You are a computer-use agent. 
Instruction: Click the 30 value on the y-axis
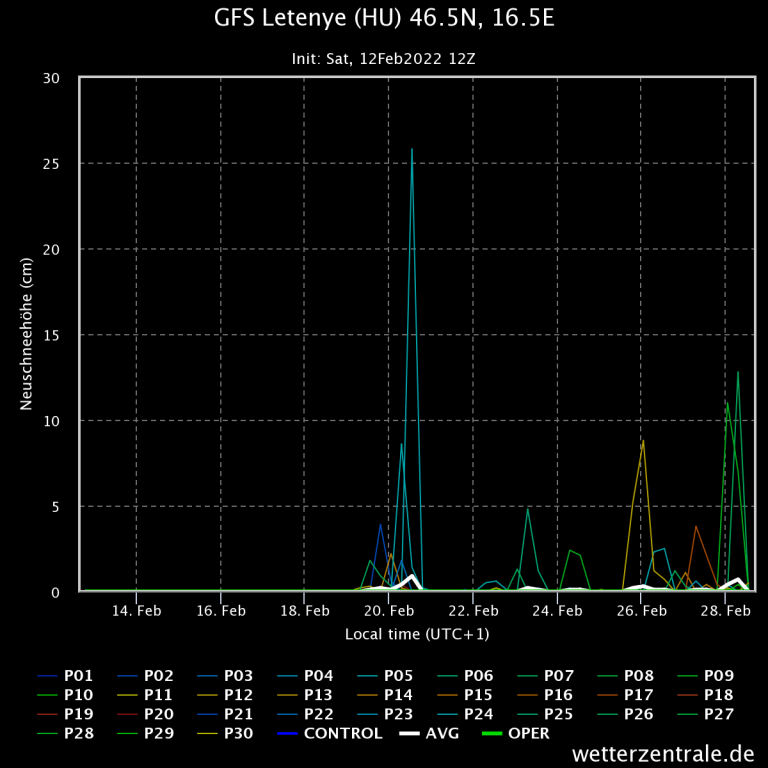(x=59, y=78)
